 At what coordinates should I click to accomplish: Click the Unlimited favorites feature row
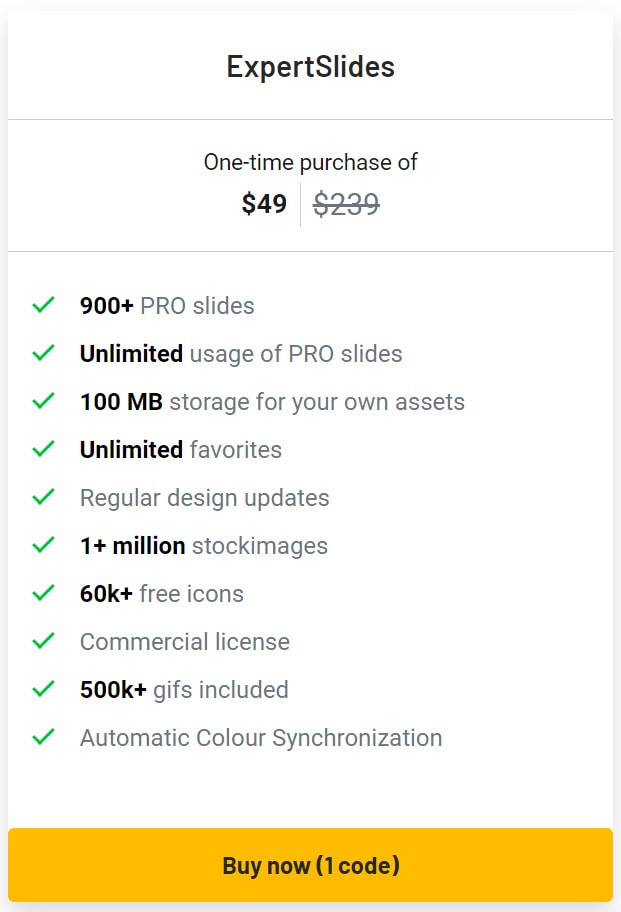pos(181,449)
